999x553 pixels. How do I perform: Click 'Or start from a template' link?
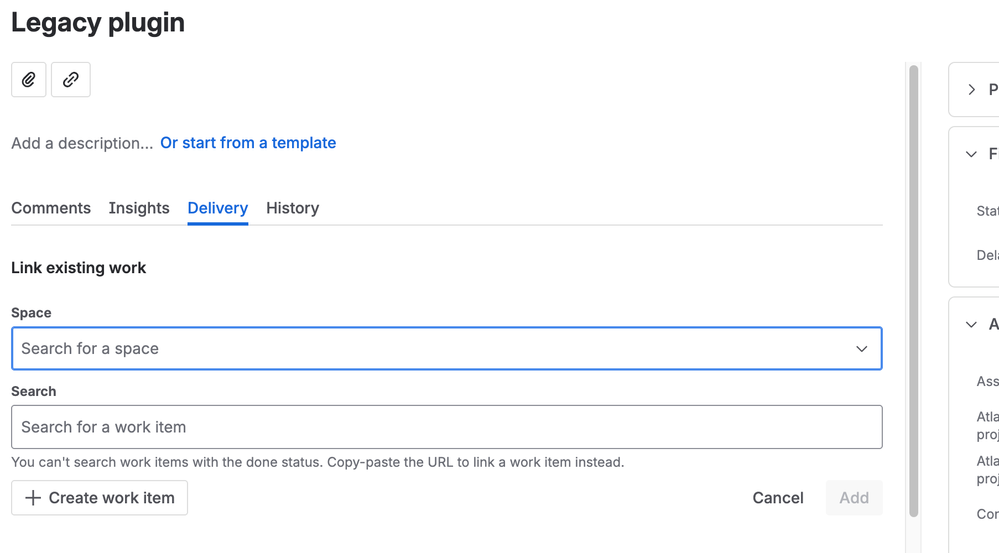pyautogui.click(x=248, y=143)
